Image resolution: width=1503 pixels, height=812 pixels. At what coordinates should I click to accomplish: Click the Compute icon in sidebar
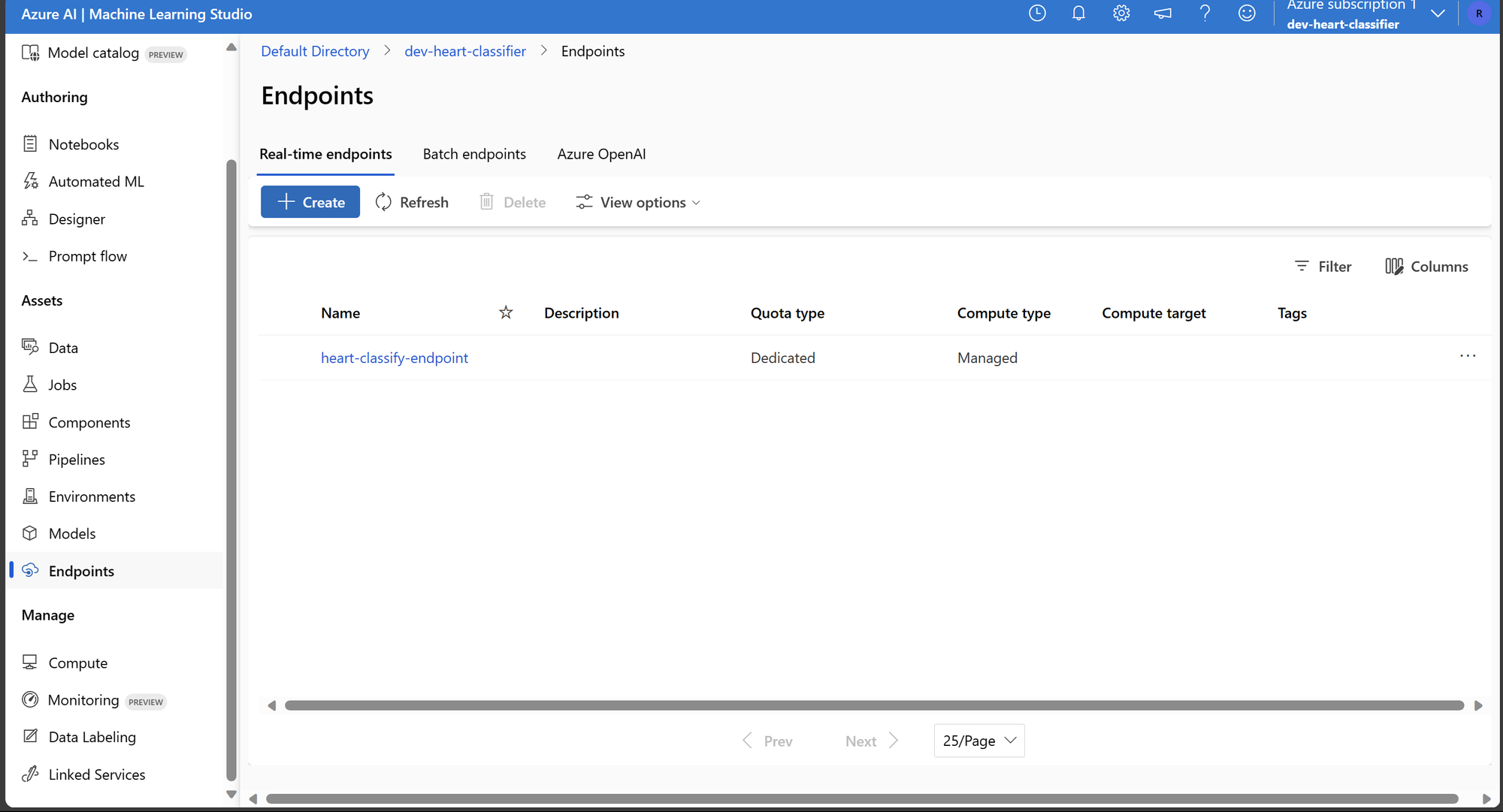click(x=30, y=662)
